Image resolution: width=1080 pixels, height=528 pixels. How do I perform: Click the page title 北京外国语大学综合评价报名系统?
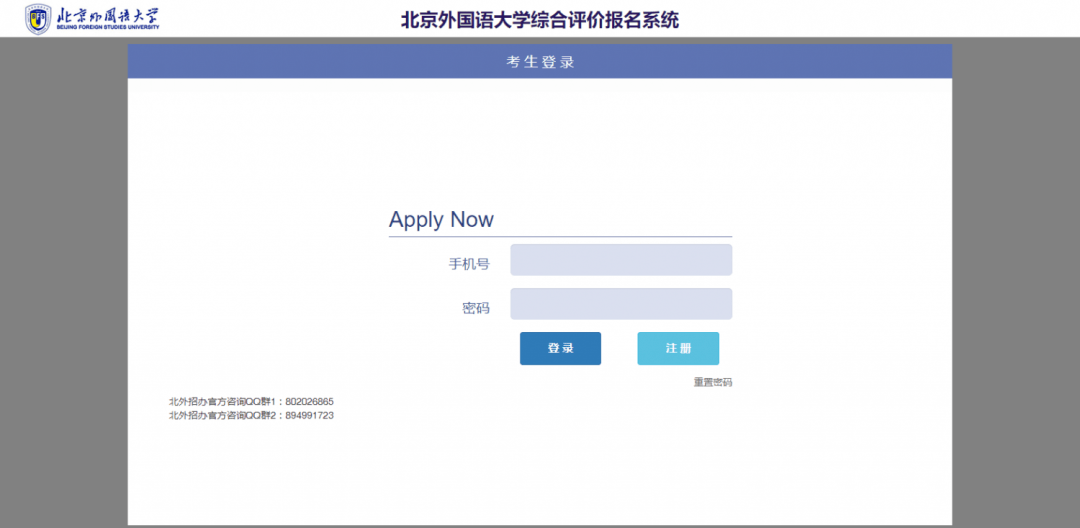click(540, 20)
